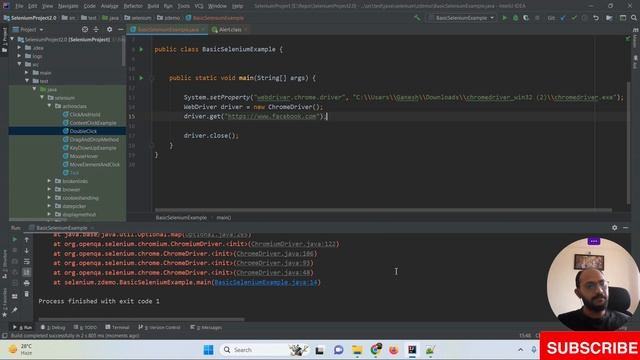
Task: Expand the brokenlinks package
Action: (x=49, y=181)
